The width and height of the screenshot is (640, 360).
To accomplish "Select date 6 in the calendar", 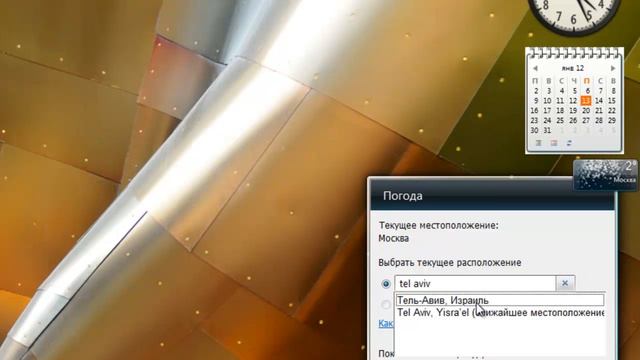I will (x=587, y=91).
